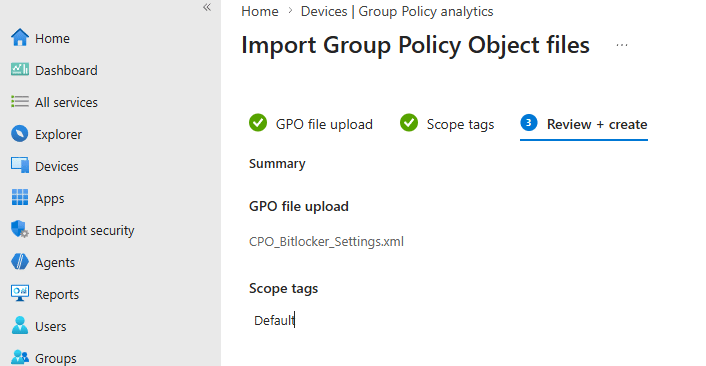The height and width of the screenshot is (366, 706).
Task: Click the green check beside GPO file upload
Action: point(258,122)
